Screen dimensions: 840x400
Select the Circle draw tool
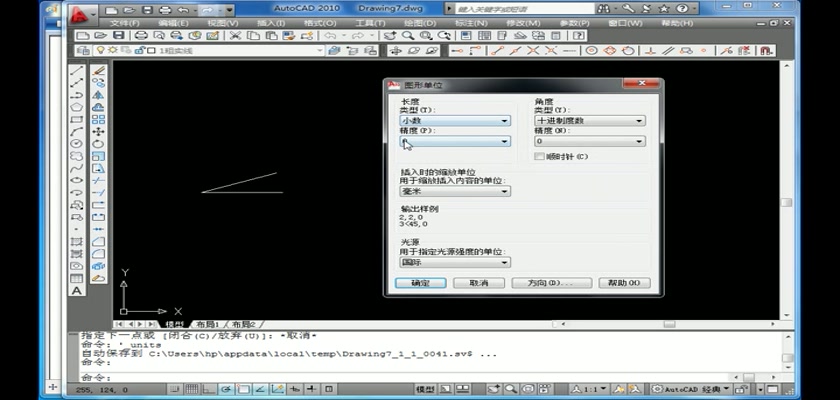click(x=77, y=144)
